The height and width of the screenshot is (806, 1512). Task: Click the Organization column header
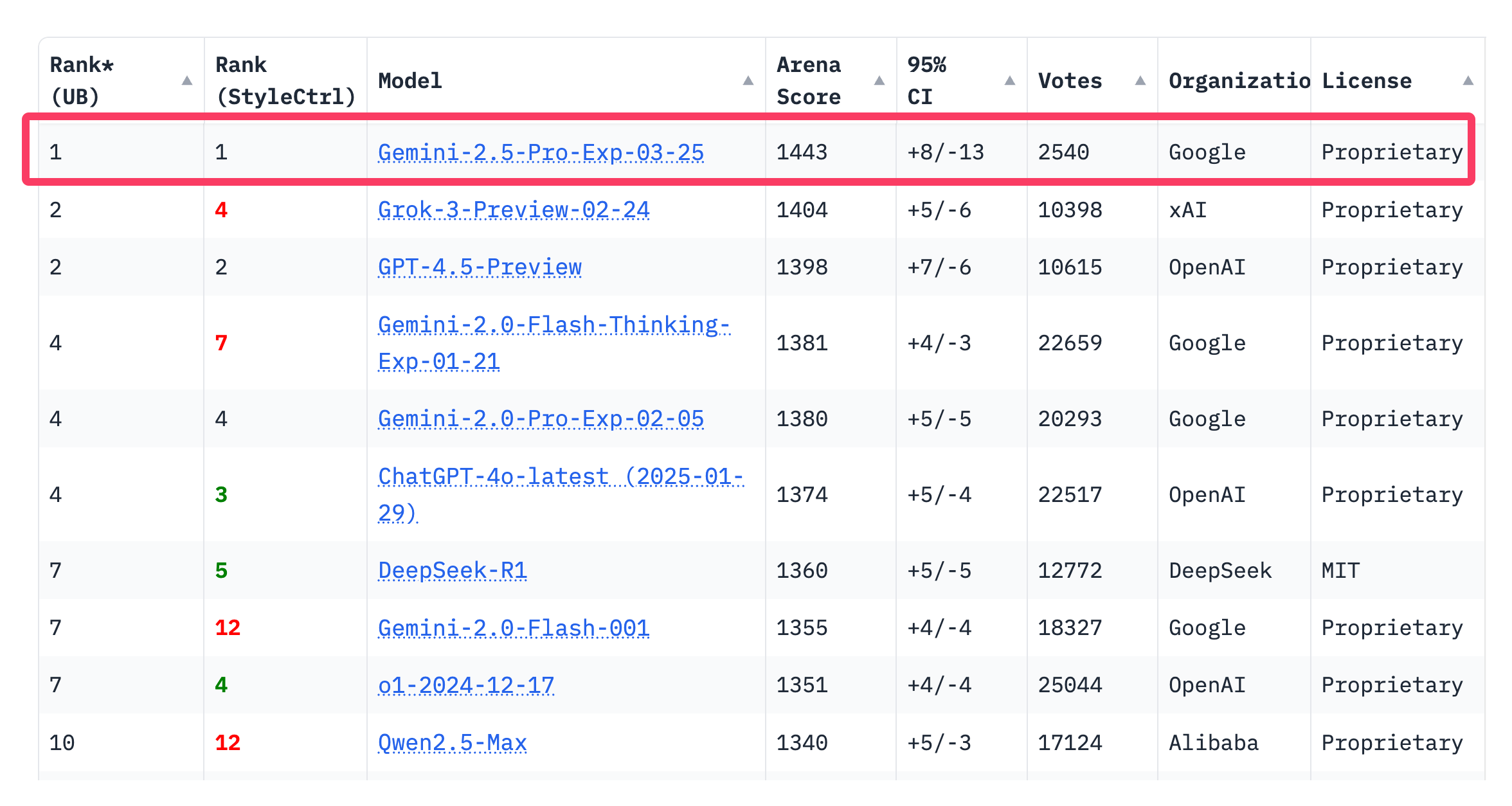tap(1239, 81)
